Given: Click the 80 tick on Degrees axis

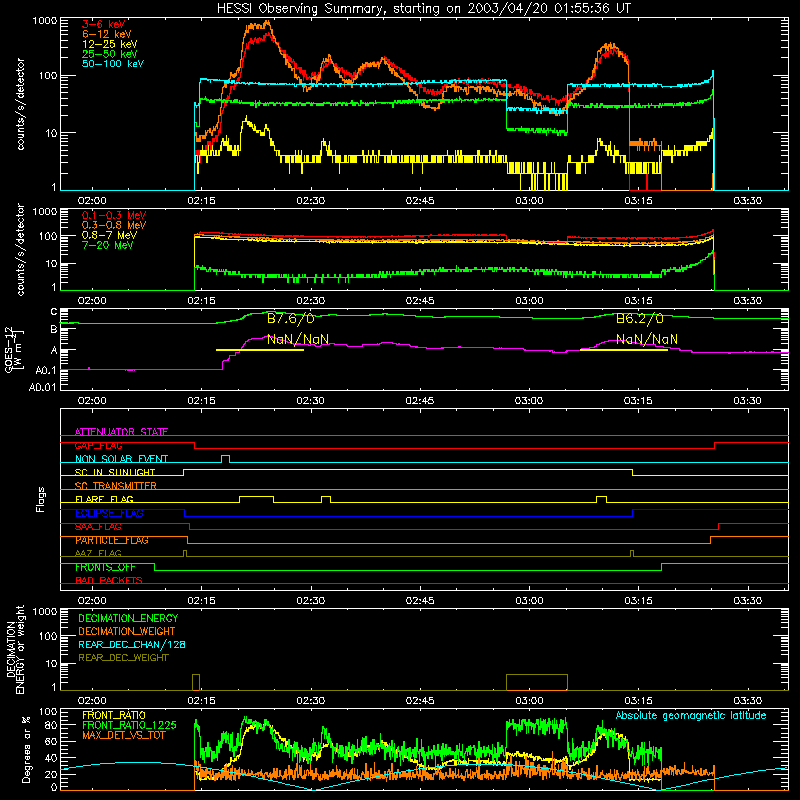Looking at the screenshot, I should (x=51, y=725).
